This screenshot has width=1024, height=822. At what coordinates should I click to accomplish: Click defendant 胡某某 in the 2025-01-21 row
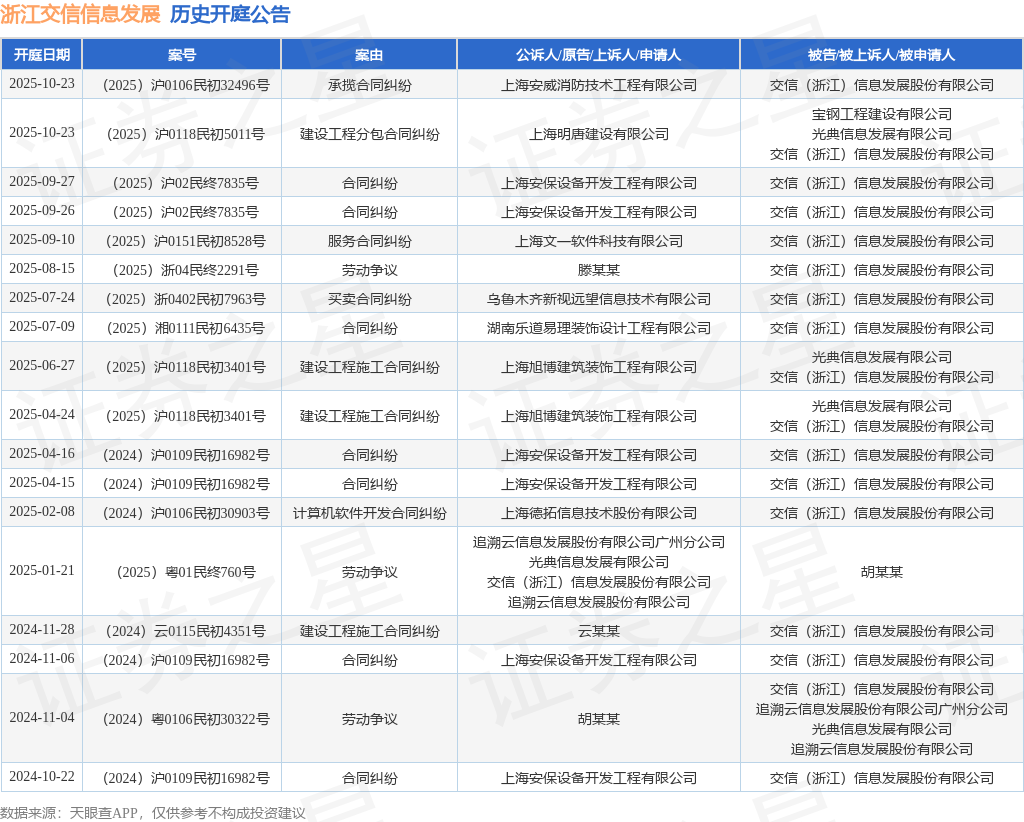tap(882, 572)
